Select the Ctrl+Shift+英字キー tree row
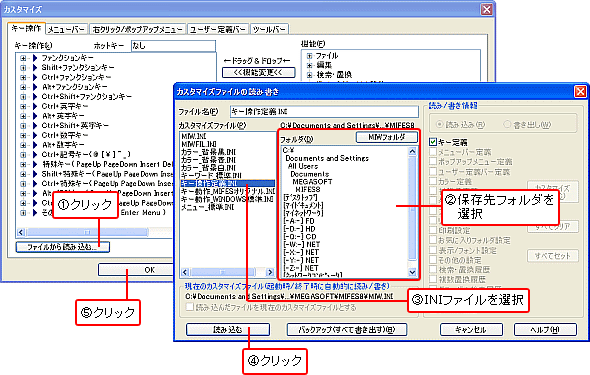This screenshot has height=375, width=590. click(75, 126)
